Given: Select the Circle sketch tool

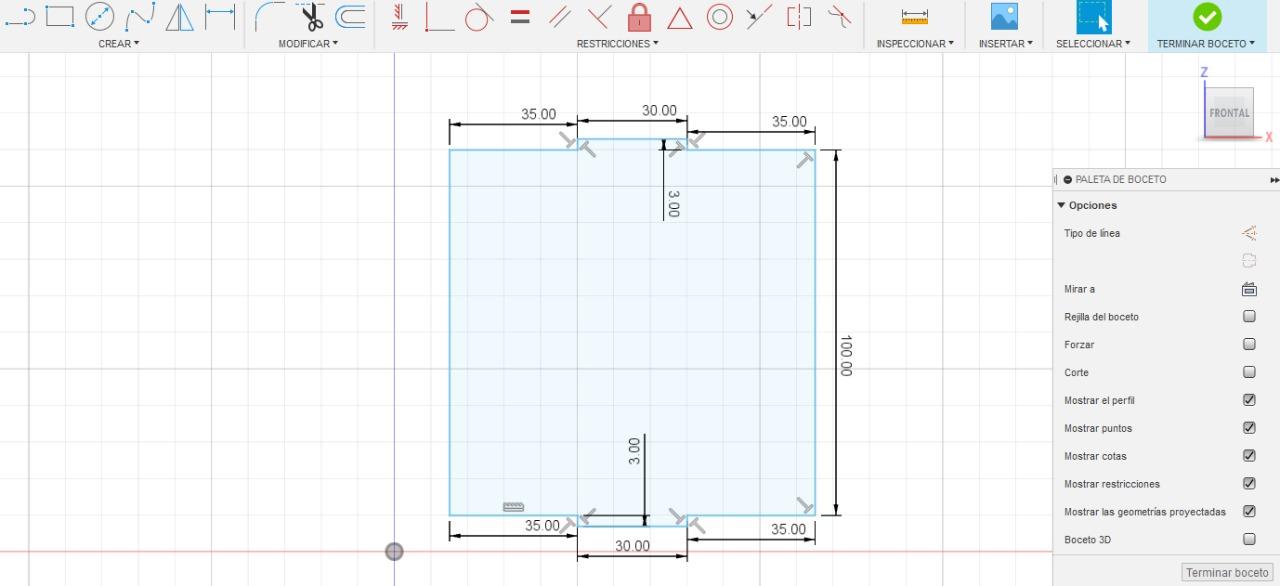Looking at the screenshot, I should pyautogui.click(x=99, y=16).
